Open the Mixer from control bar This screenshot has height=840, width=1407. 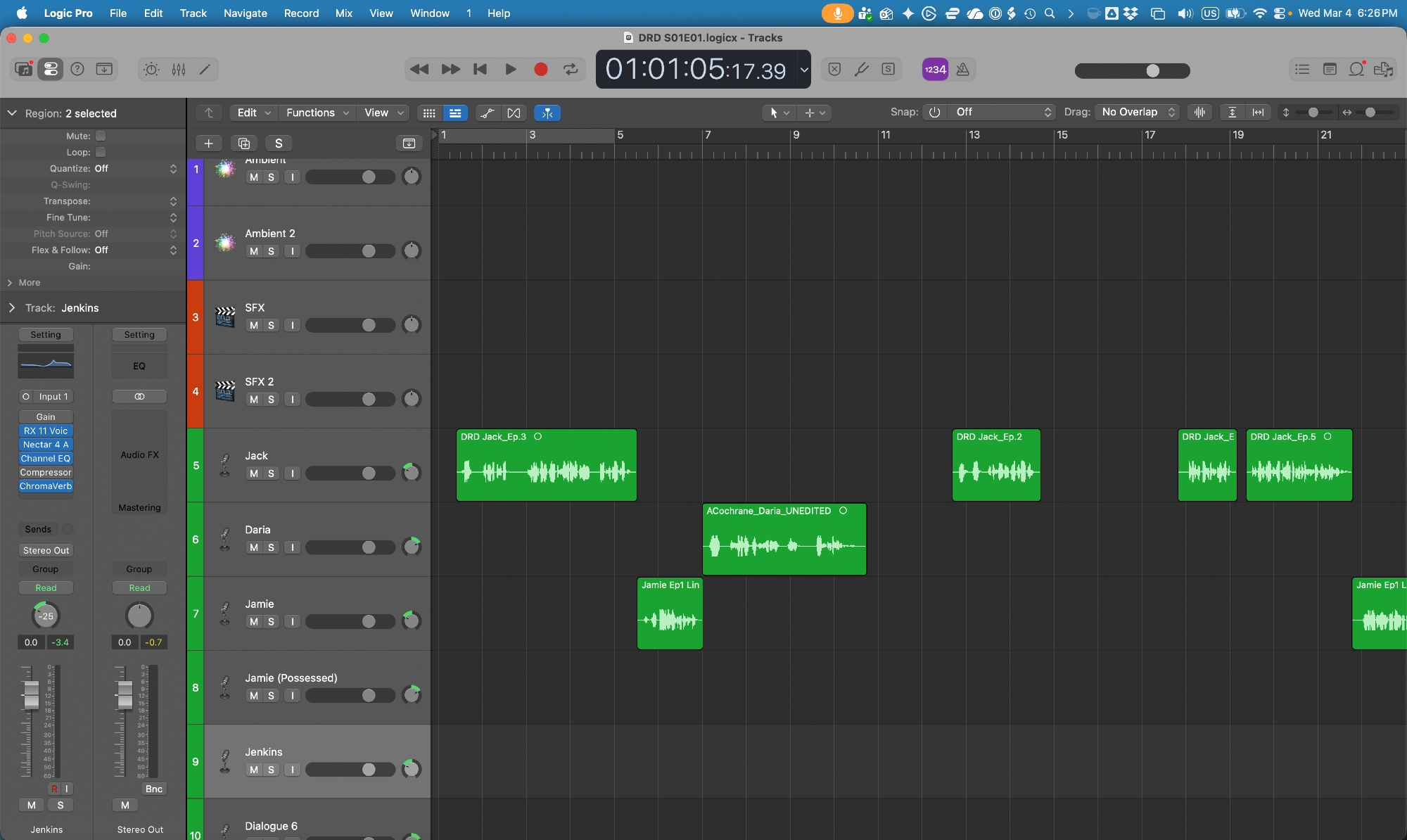pyautogui.click(x=179, y=69)
